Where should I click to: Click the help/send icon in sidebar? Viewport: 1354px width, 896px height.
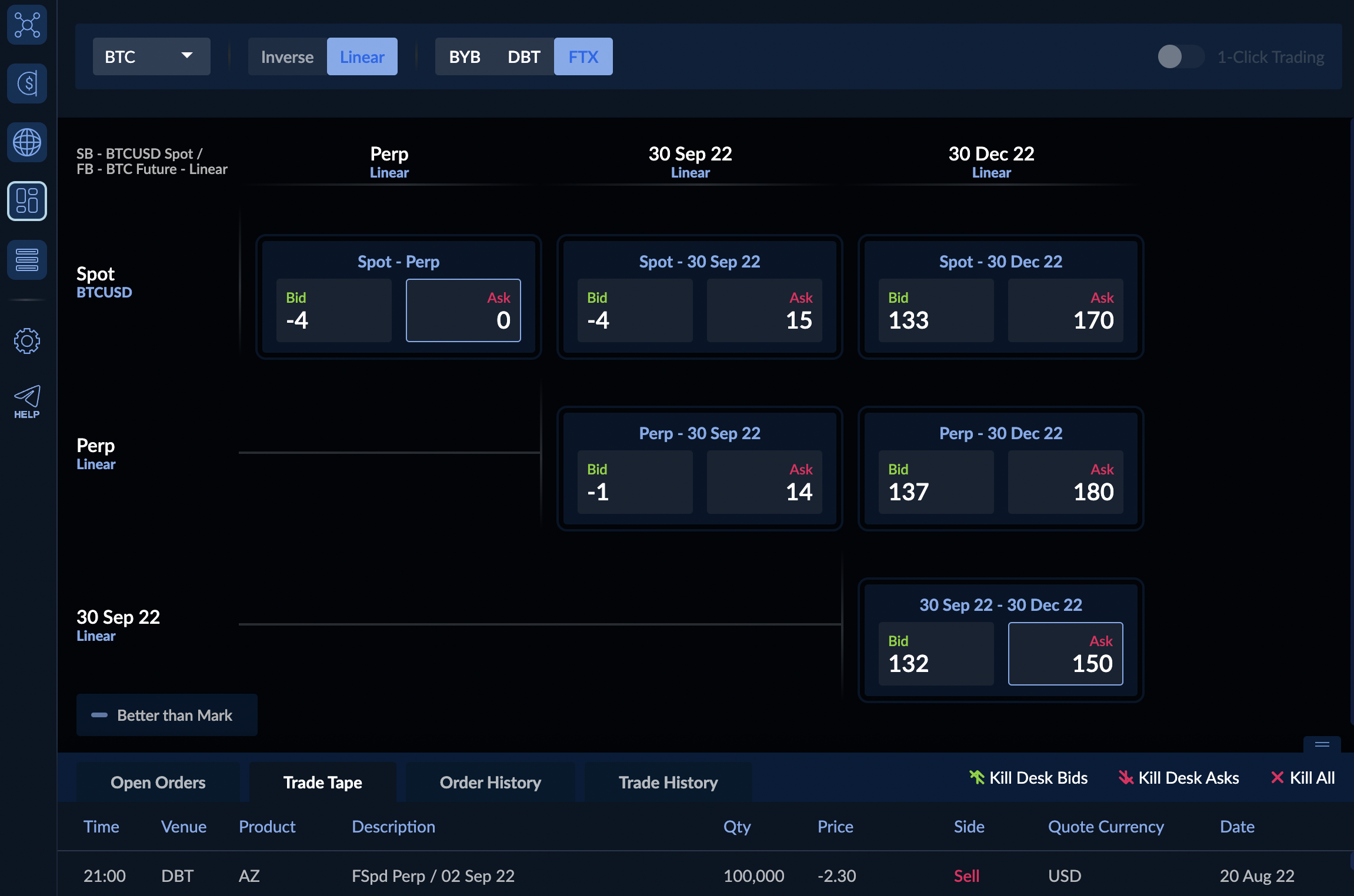(x=26, y=397)
